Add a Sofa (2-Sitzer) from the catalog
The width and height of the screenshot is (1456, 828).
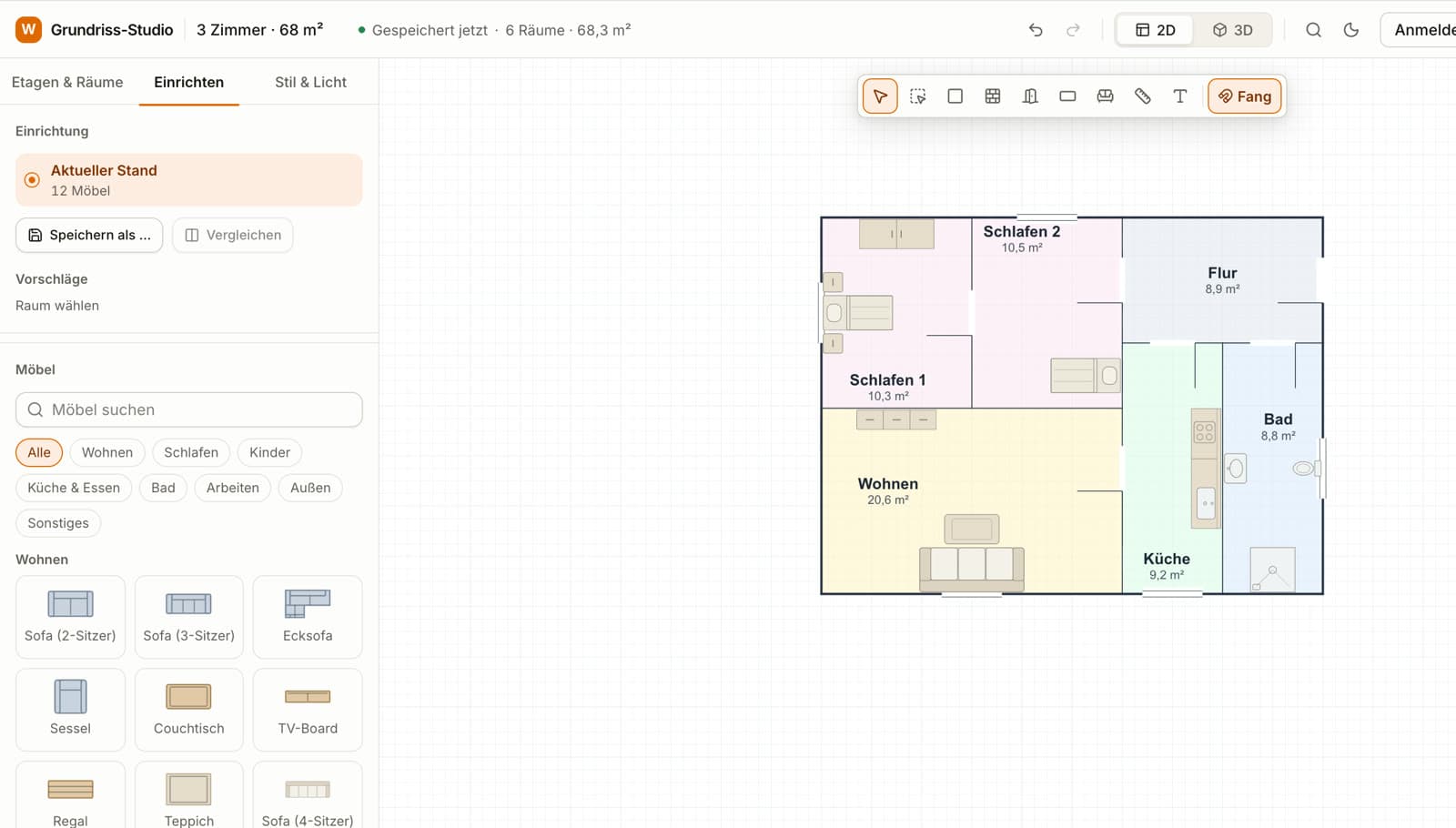coord(70,617)
